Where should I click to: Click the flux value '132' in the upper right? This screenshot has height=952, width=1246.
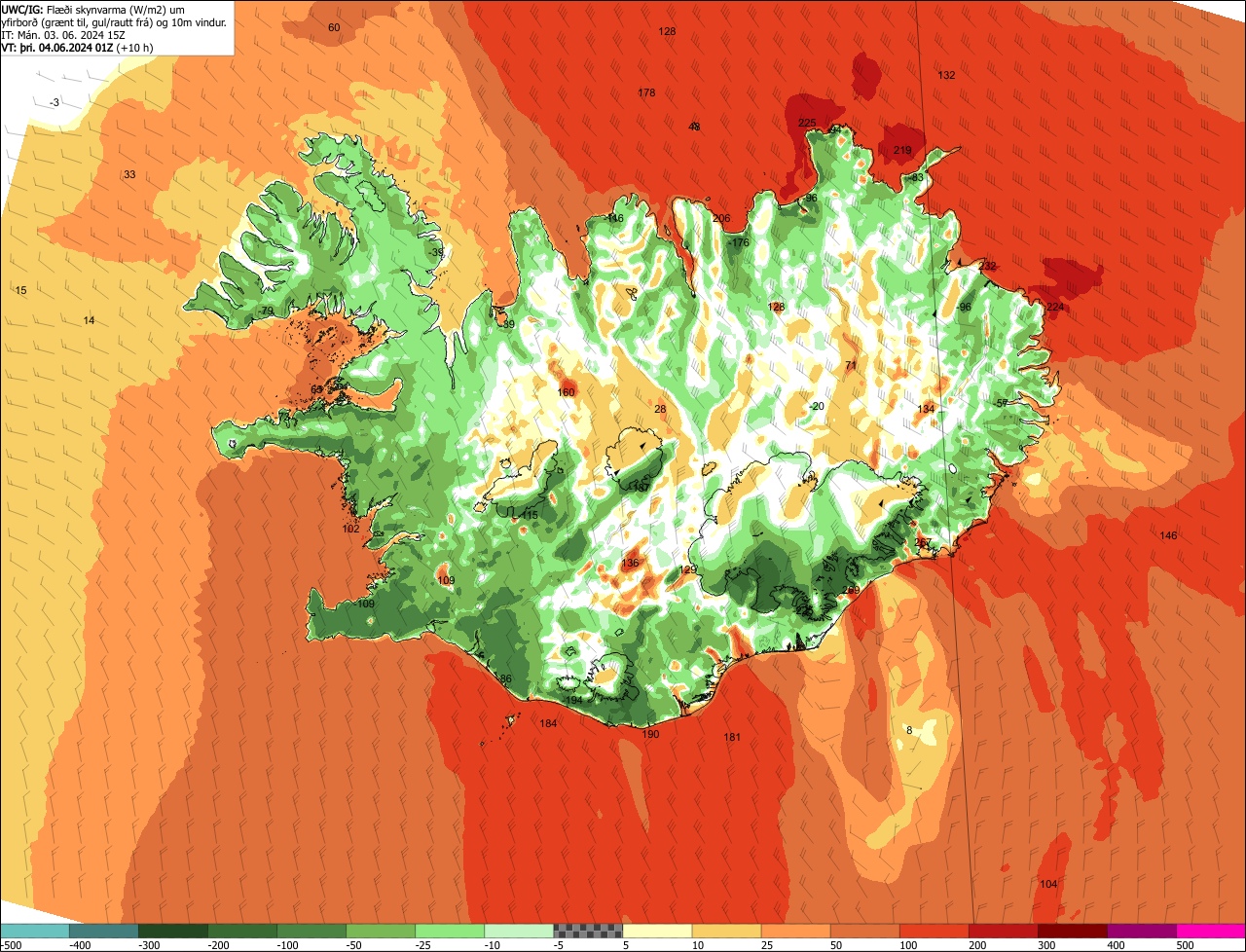[x=946, y=75]
